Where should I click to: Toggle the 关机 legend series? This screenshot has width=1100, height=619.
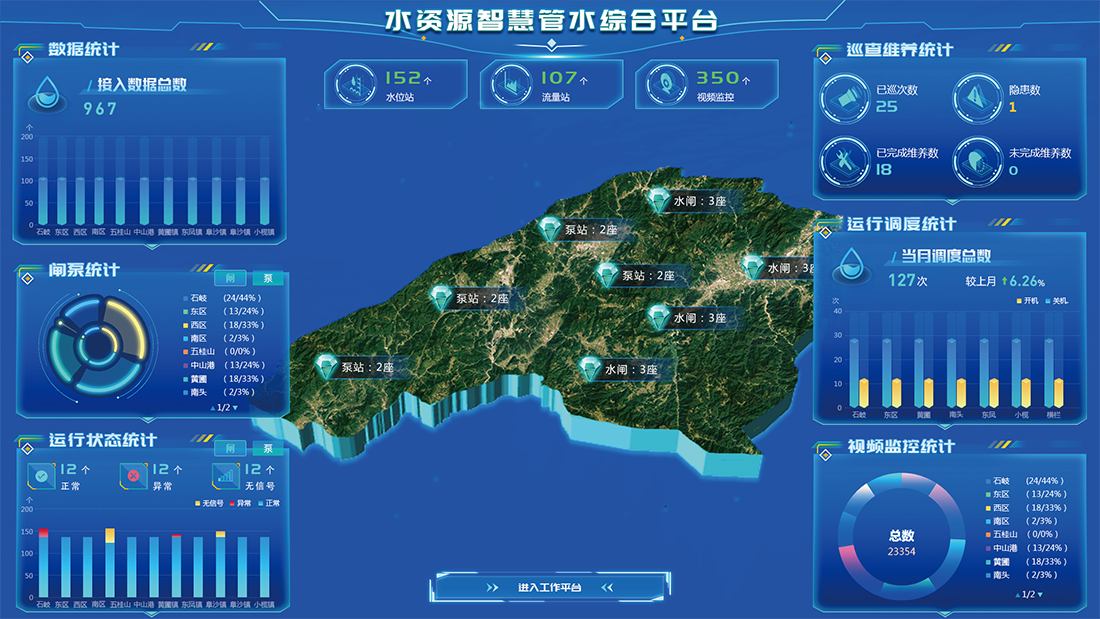pyautogui.click(x=1055, y=300)
